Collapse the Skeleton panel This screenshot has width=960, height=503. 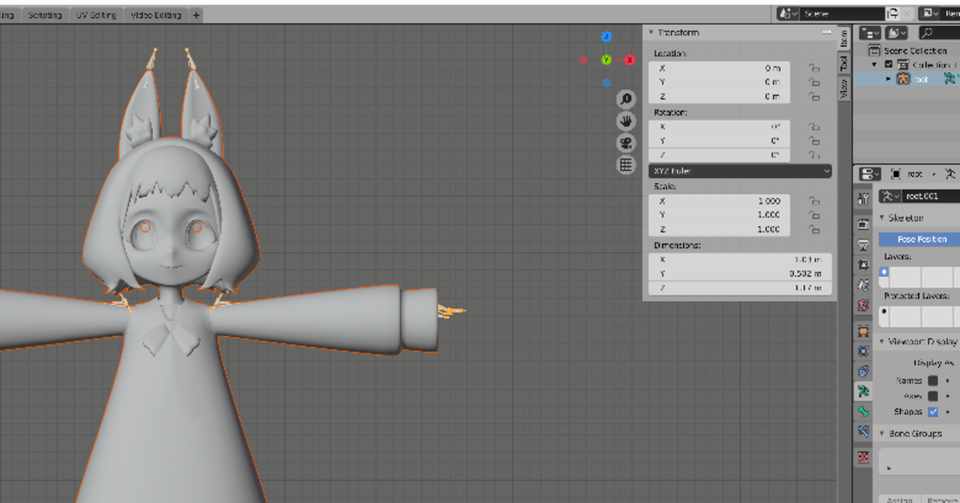pos(882,218)
